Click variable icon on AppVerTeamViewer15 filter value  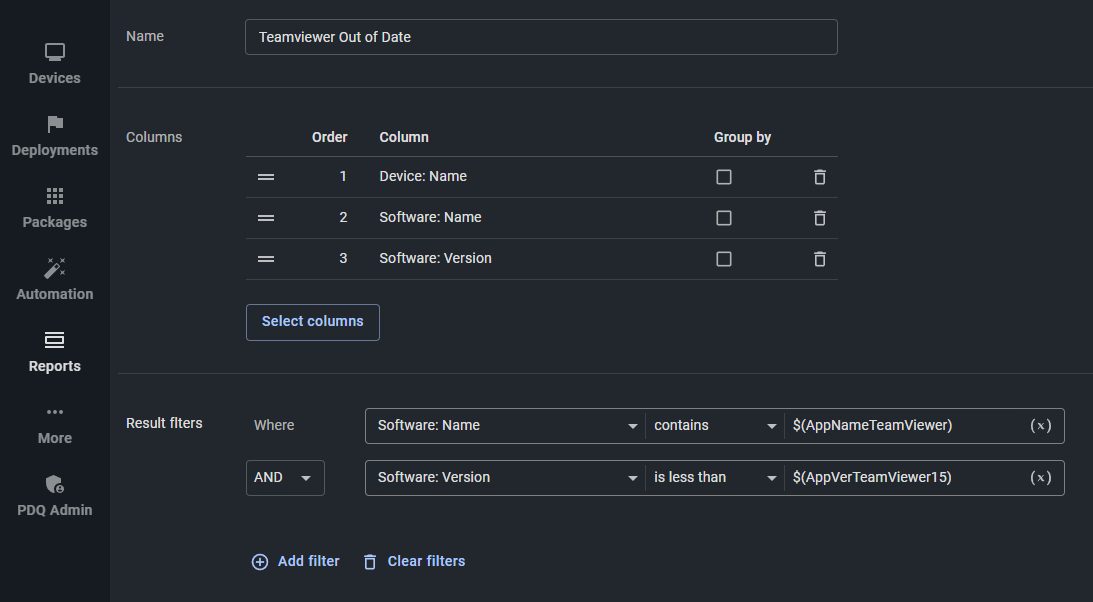(1041, 477)
